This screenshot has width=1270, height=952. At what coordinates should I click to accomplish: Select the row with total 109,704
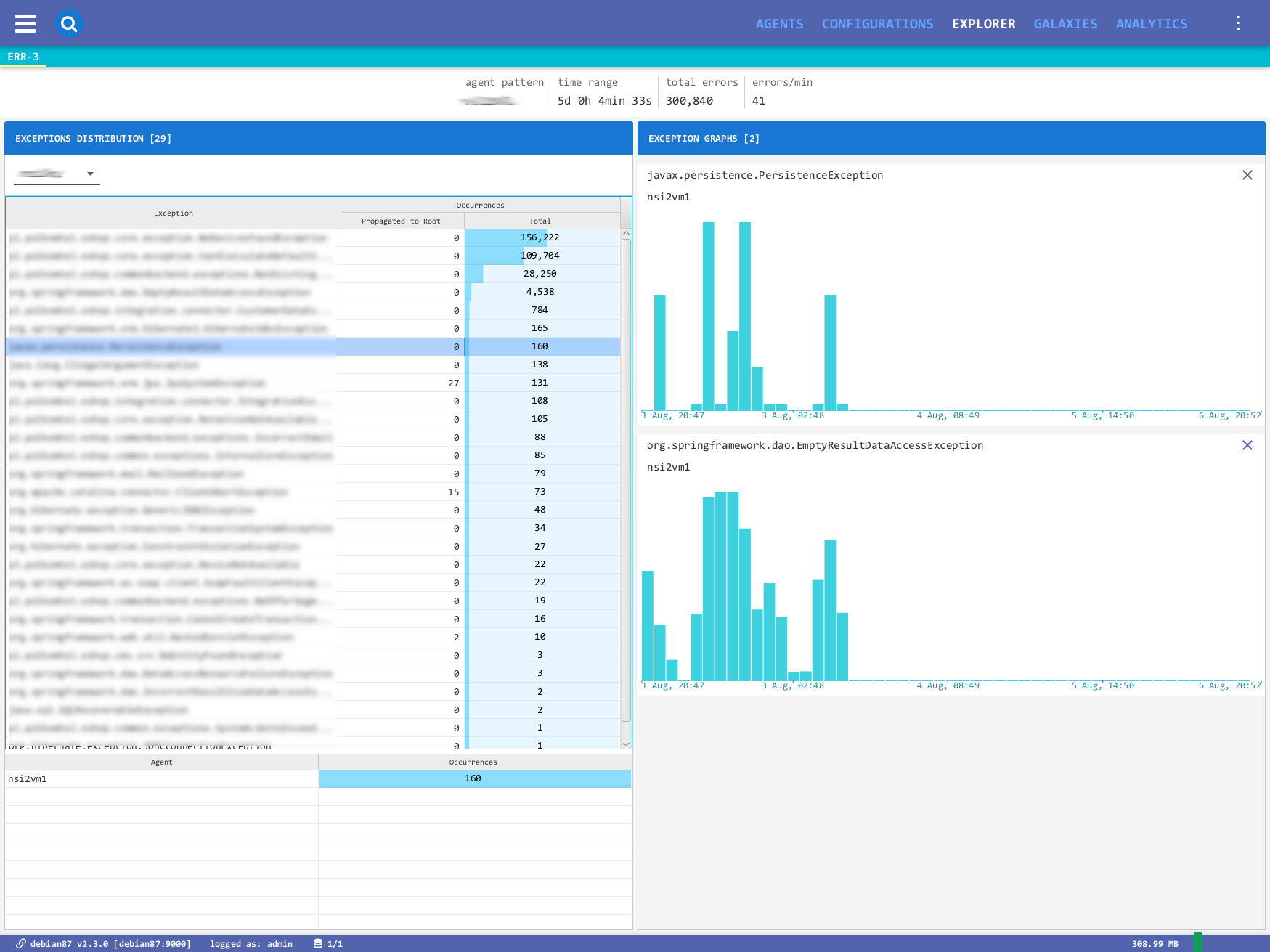(313, 256)
